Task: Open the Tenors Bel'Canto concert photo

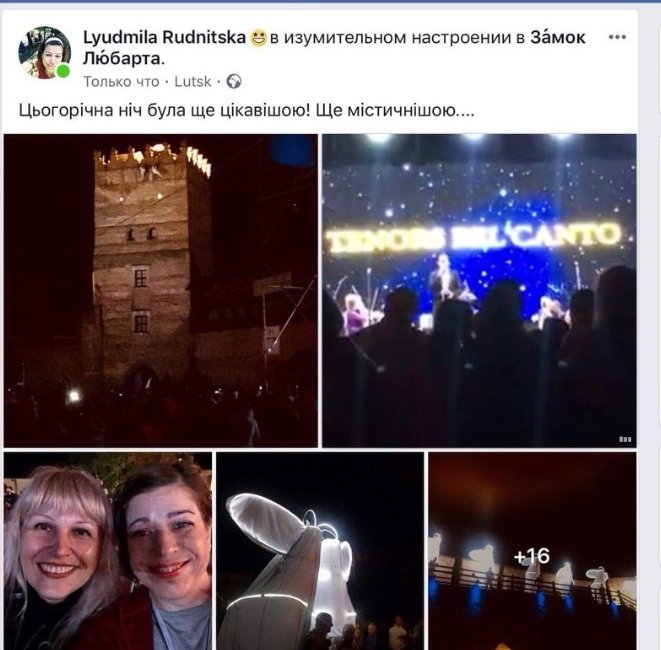Action: [x=479, y=290]
